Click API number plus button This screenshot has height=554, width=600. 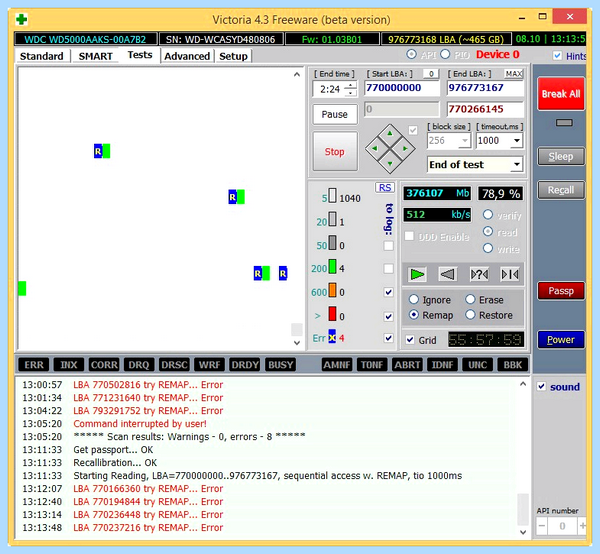[582, 526]
